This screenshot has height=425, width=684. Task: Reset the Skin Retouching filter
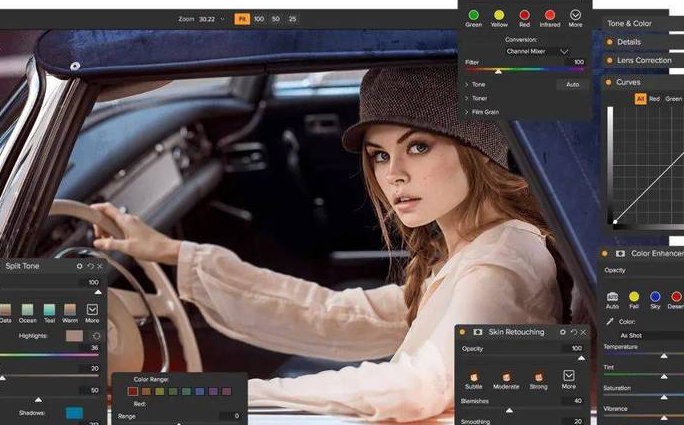click(x=574, y=332)
